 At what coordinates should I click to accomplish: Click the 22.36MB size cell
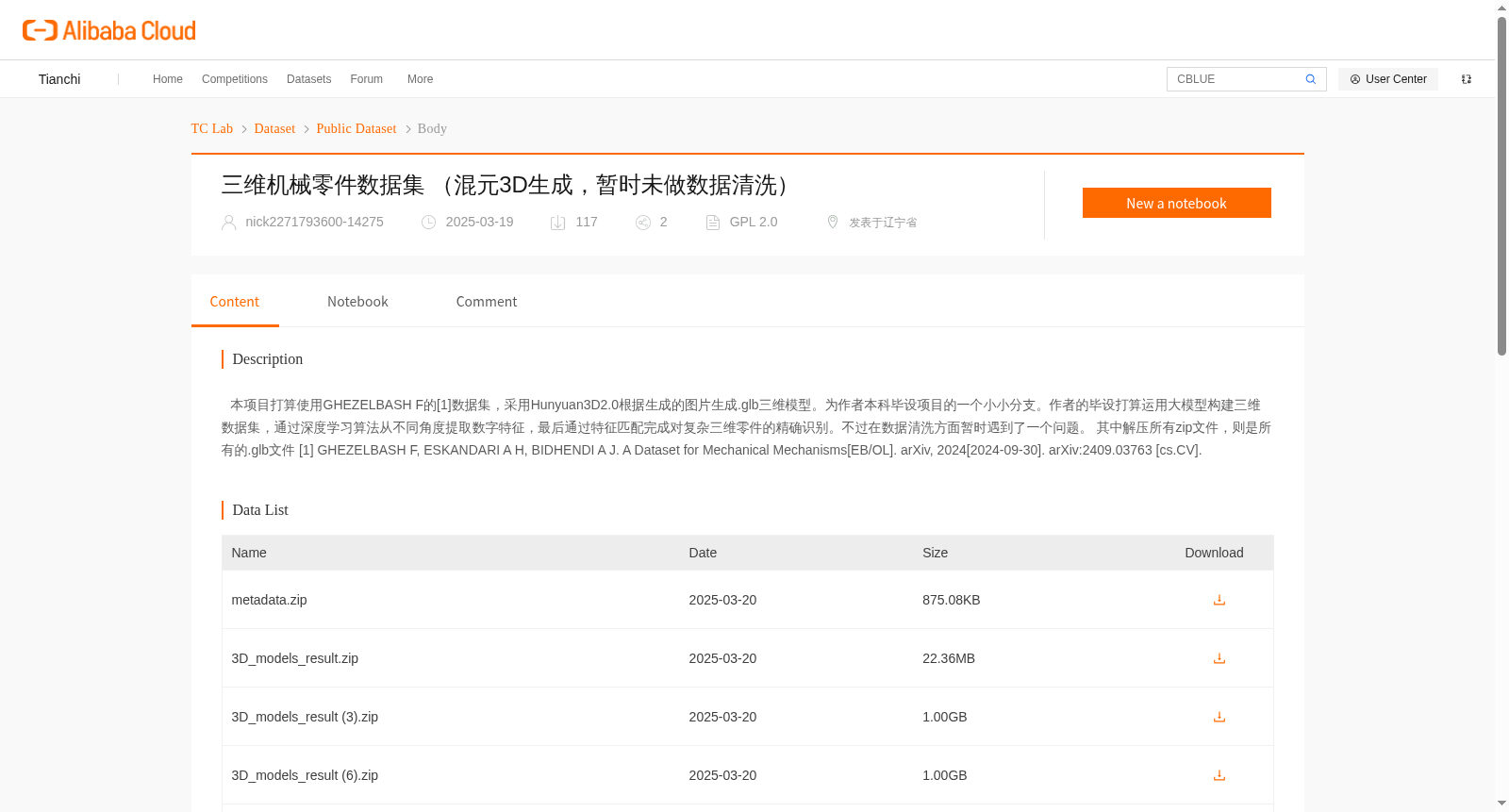949,658
